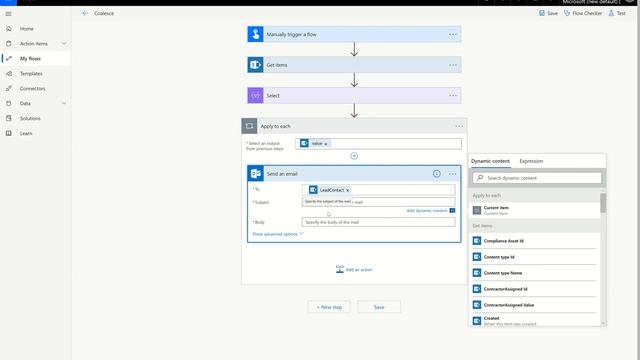Select Compliance Asset Id dynamic content

534,241
